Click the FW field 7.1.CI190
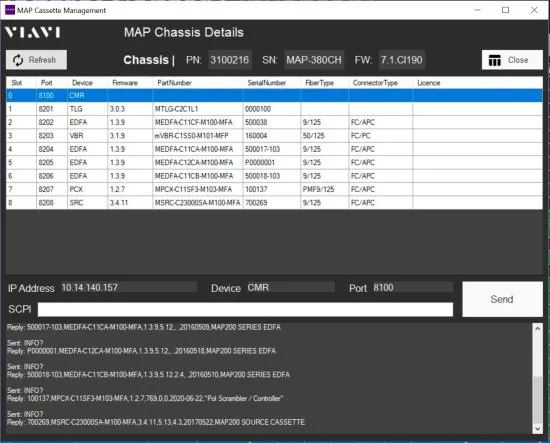This screenshot has height=443, width=550. pos(402,60)
